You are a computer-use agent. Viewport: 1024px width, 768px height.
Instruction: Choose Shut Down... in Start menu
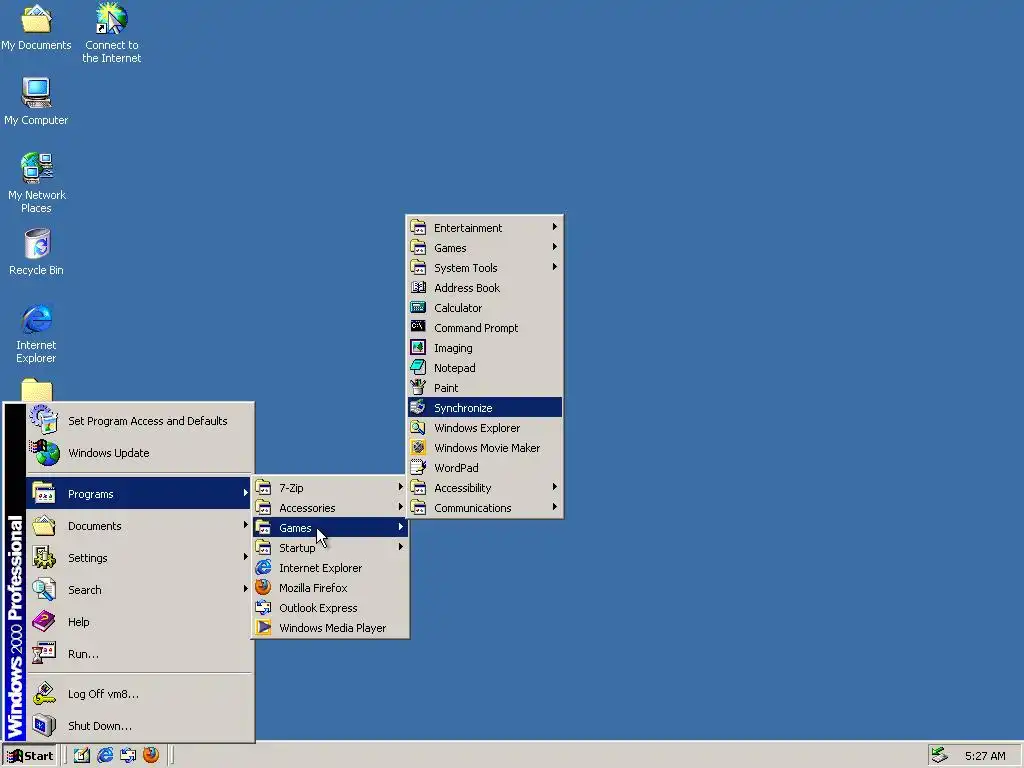click(139, 726)
